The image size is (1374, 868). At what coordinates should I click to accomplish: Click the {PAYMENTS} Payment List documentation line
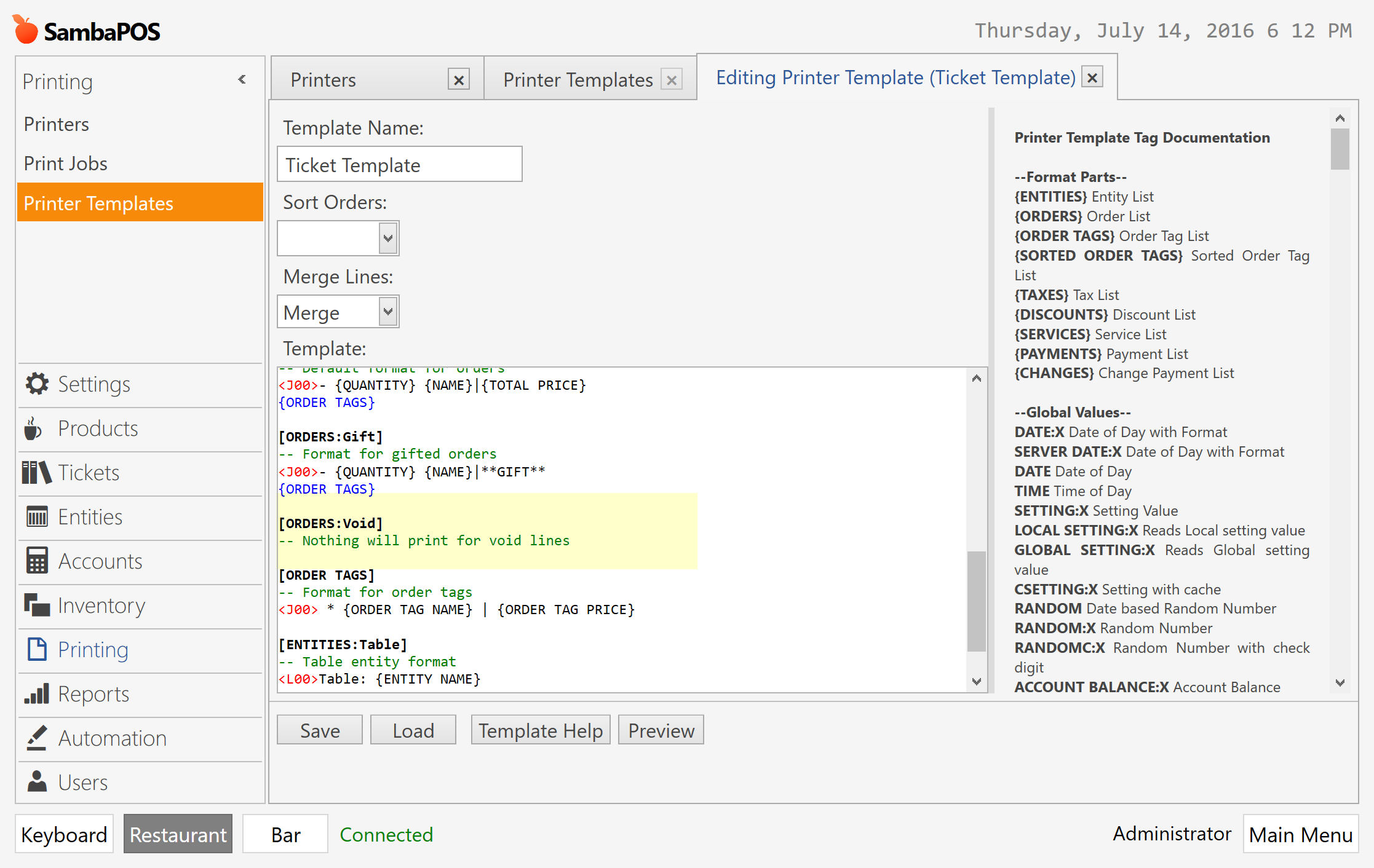tap(1101, 354)
